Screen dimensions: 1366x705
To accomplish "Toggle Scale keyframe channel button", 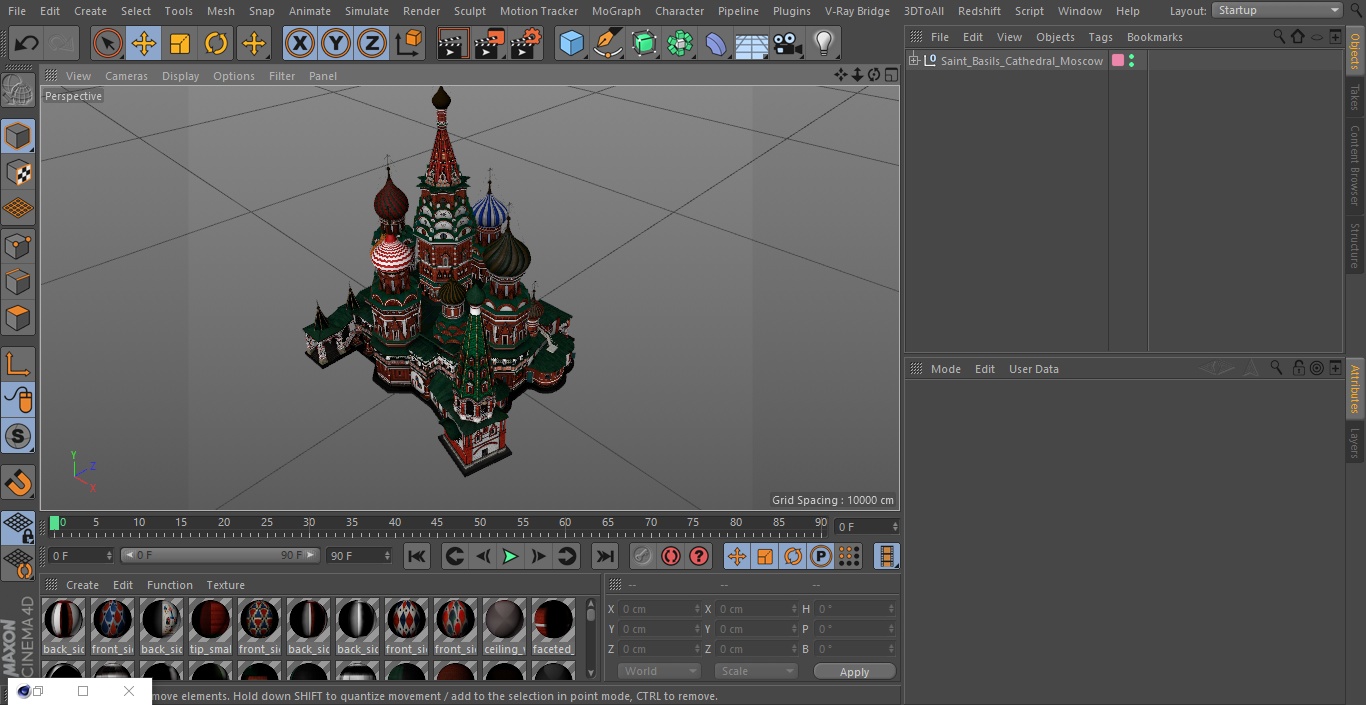I will click(765, 556).
